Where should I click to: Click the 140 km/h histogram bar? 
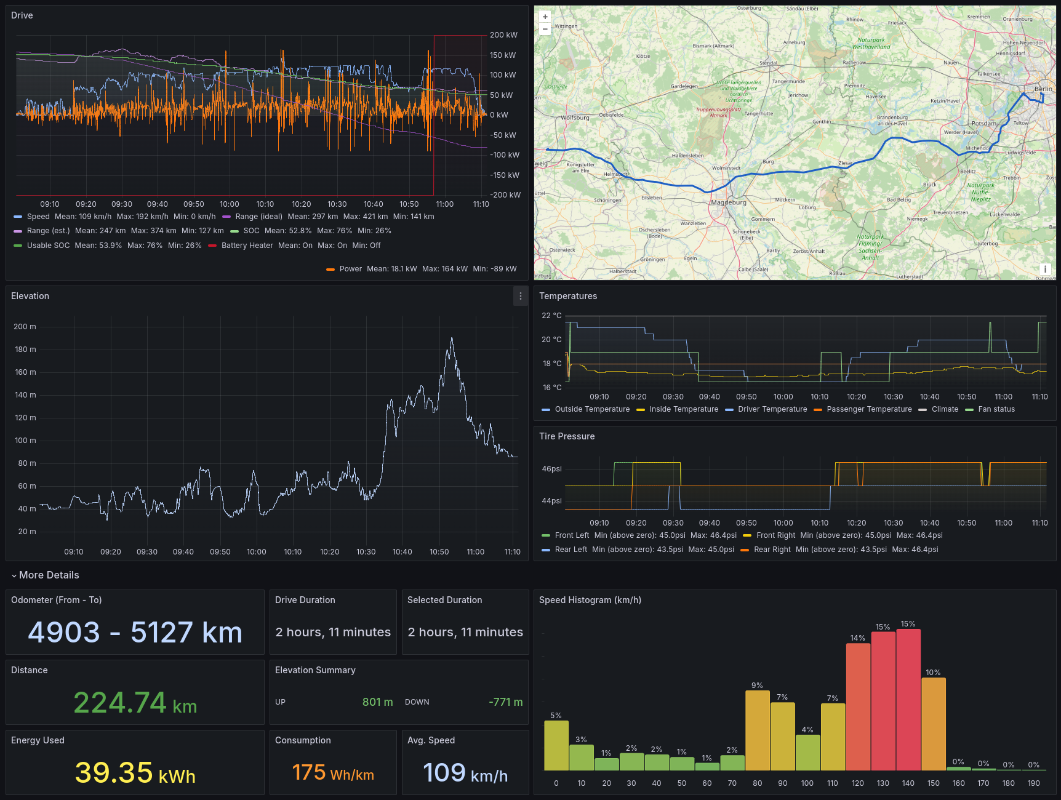pyautogui.click(x=907, y=700)
